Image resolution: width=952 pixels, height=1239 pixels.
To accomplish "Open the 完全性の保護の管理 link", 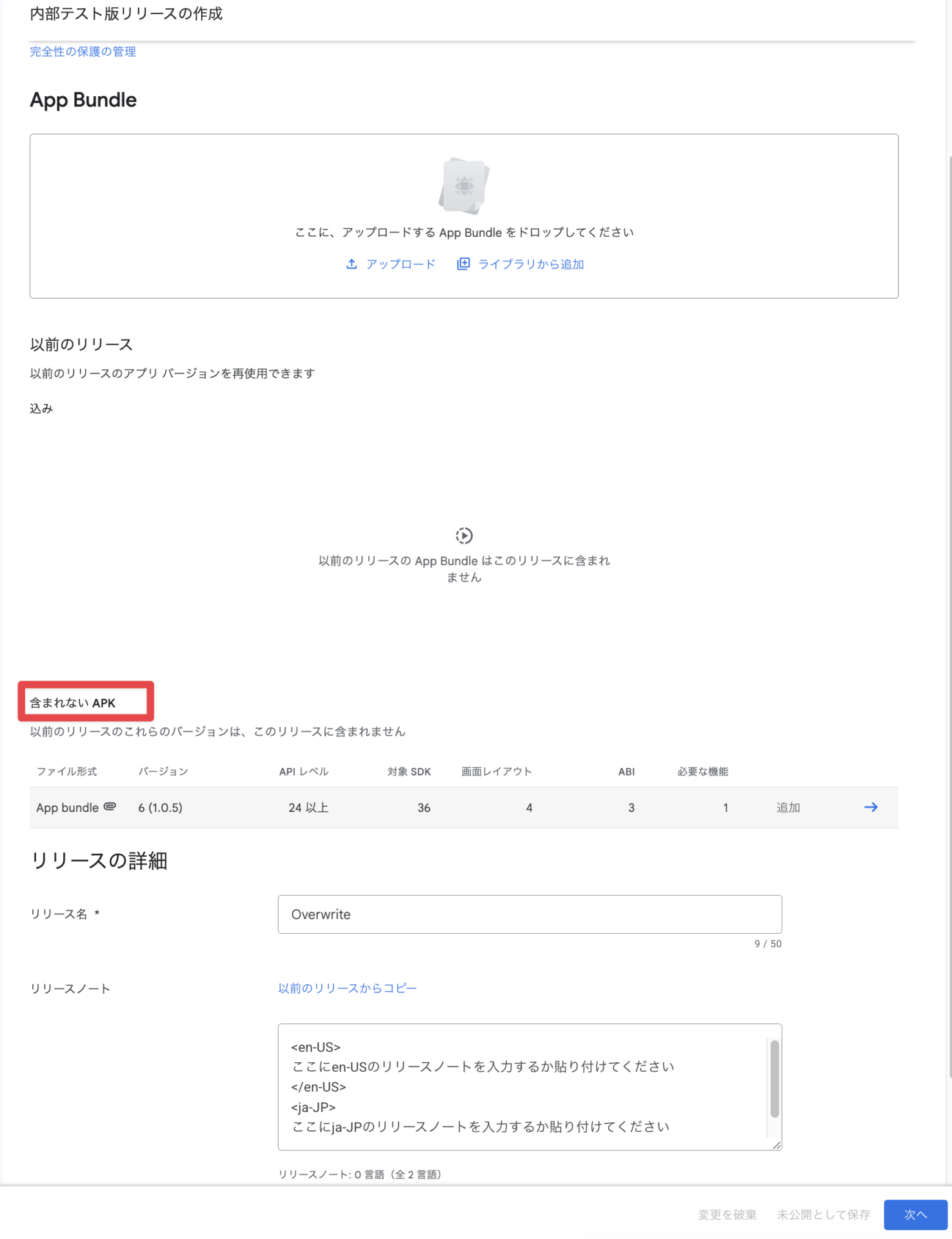I will point(83,52).
